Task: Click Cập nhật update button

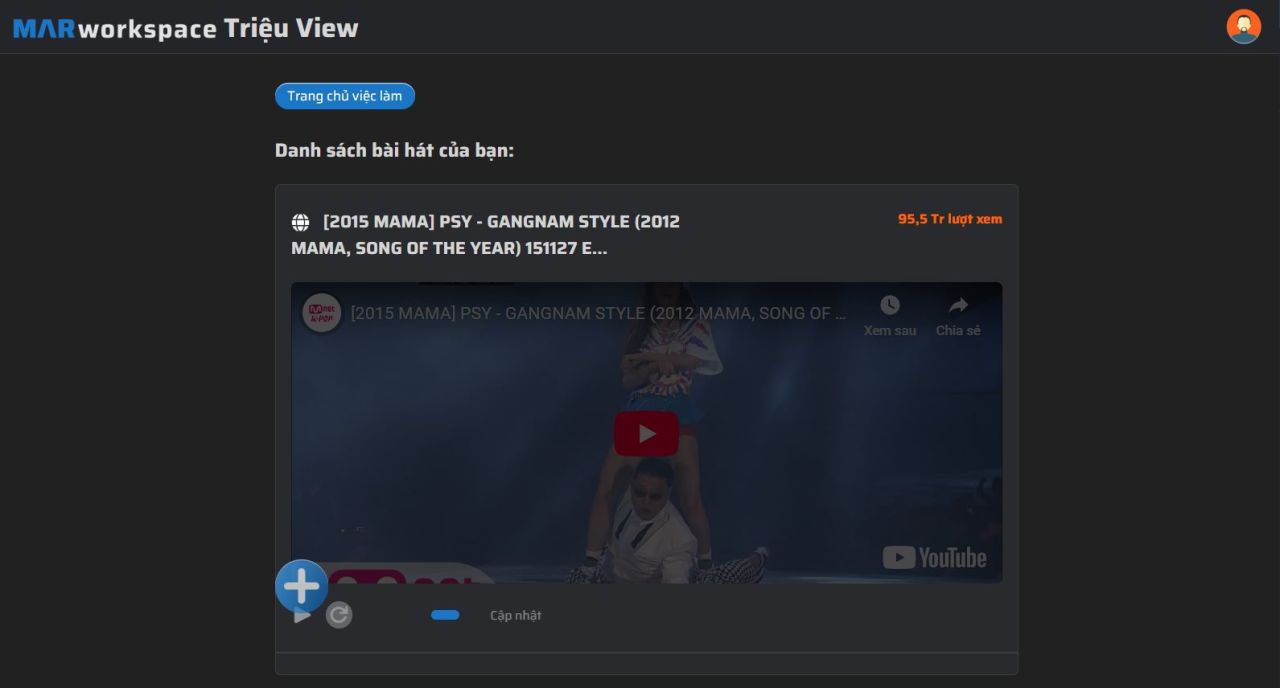Action: 516,615
